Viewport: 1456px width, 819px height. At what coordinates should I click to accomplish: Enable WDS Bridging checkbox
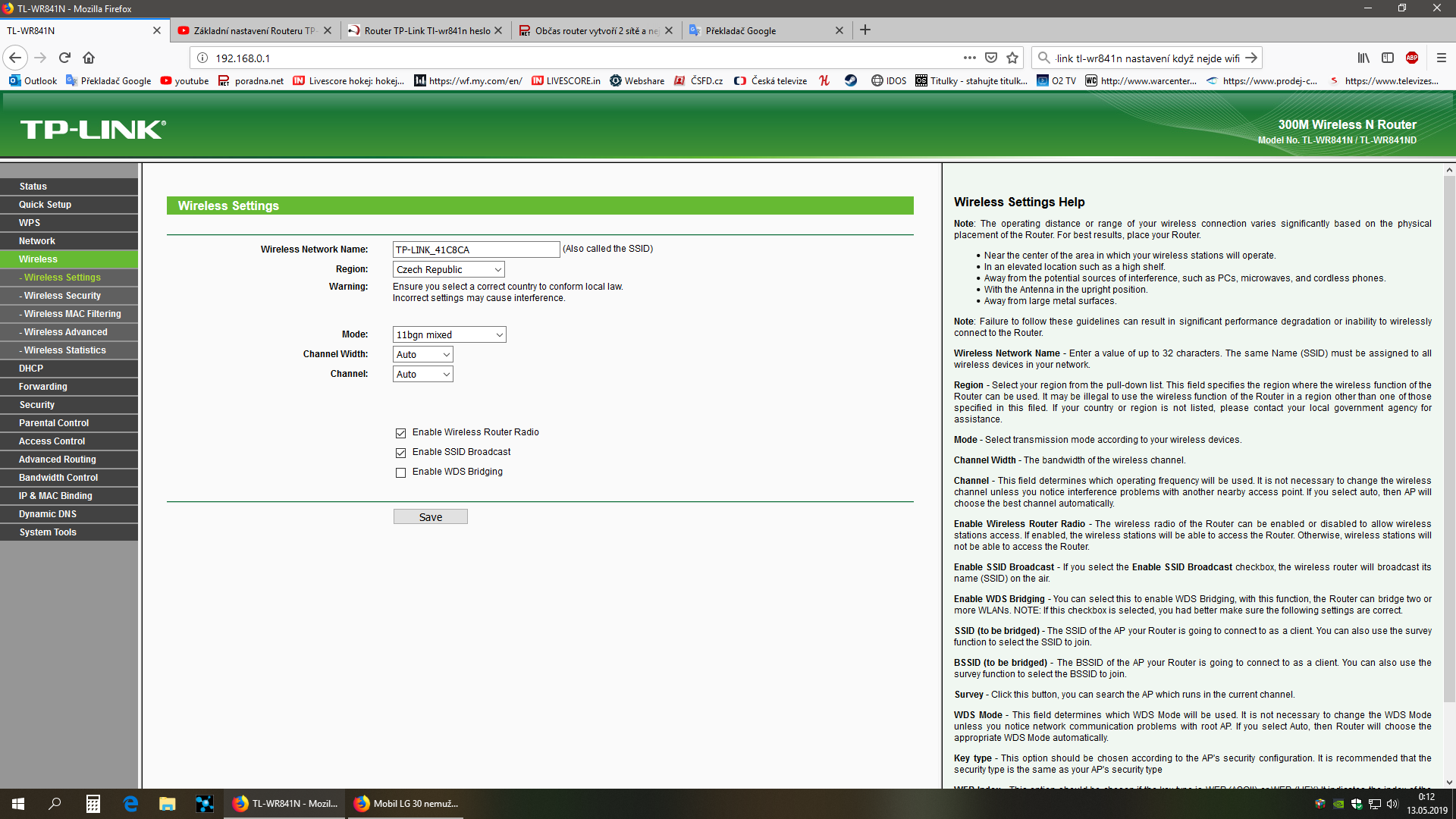coord(400,472)
